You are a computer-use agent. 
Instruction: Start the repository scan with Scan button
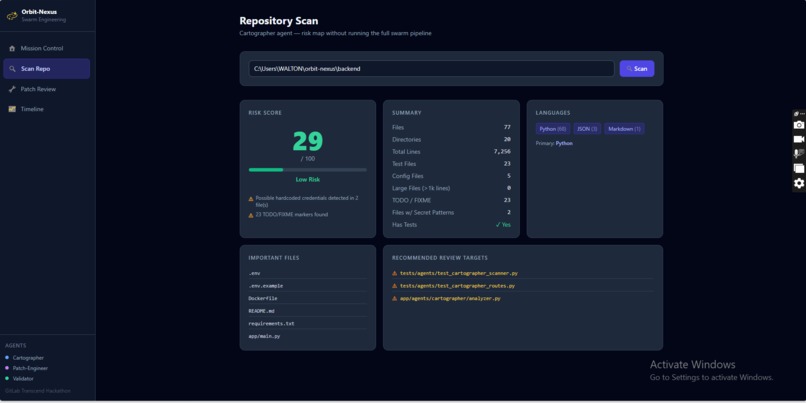[637, 68]
